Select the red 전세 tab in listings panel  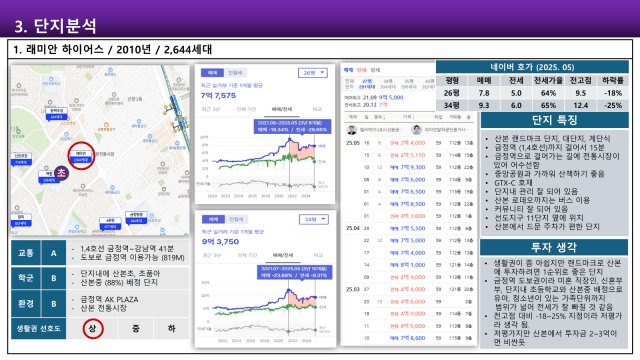(362, 70)
